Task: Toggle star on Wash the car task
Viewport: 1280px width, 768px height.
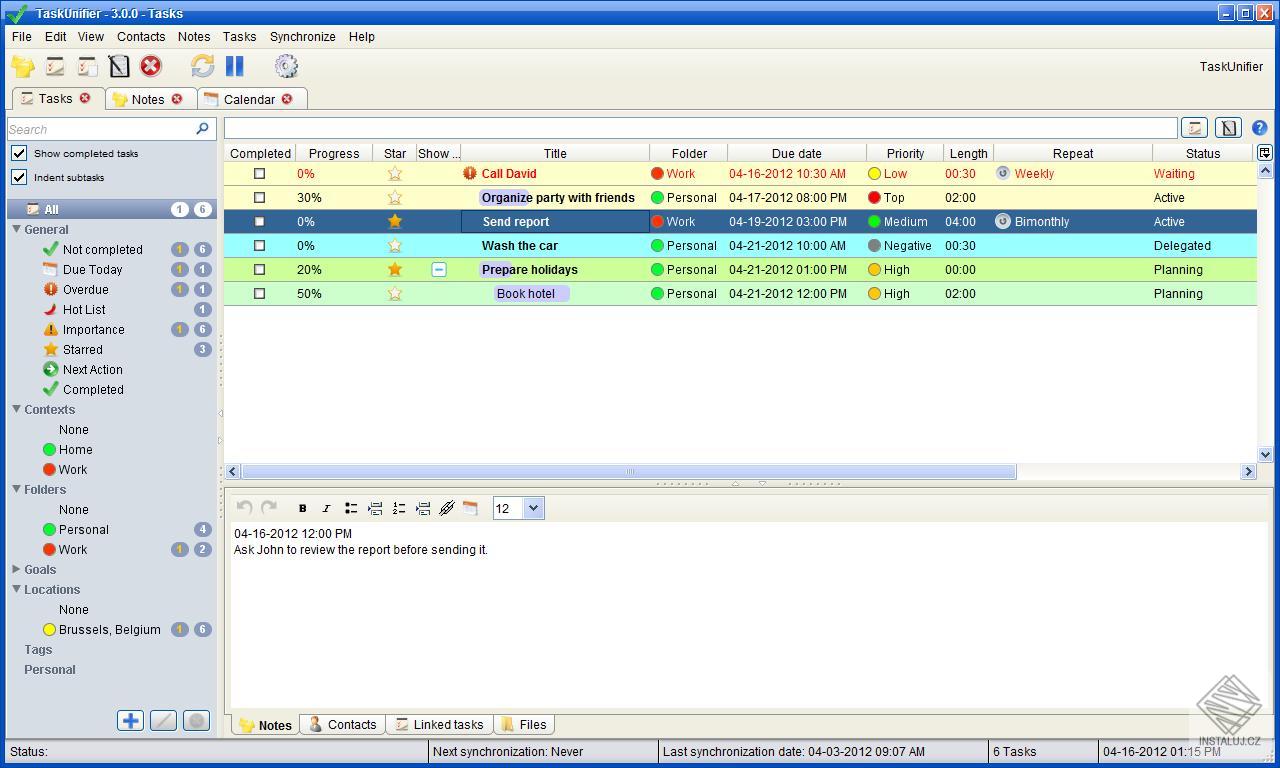Action: (395, 245)
